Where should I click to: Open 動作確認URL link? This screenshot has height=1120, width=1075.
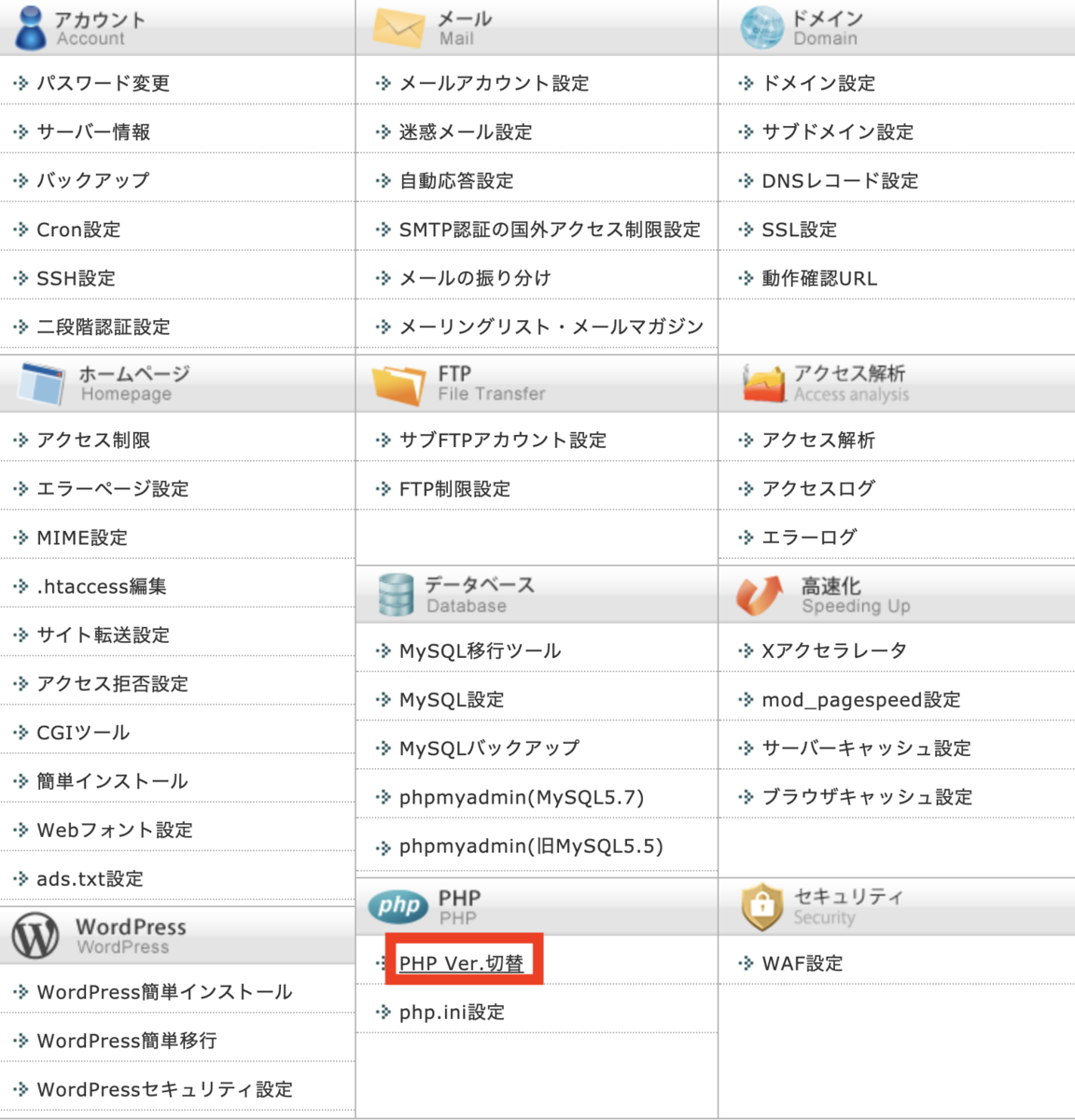pyautogui.click(x=819, y=278)
